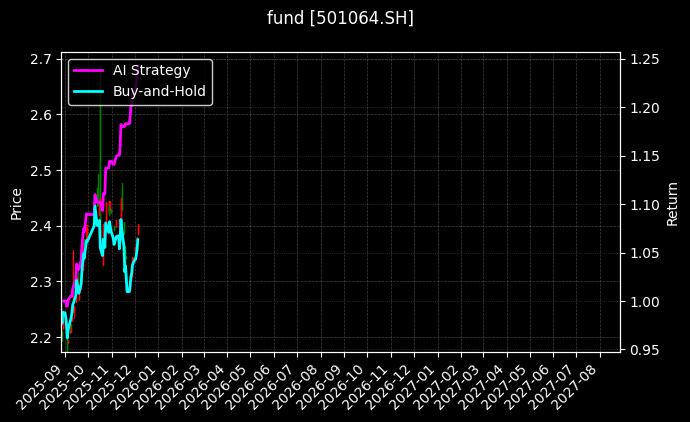690x422 pixels.
Task: Click the 2026-10 date tick label
Action: point(343,386)
